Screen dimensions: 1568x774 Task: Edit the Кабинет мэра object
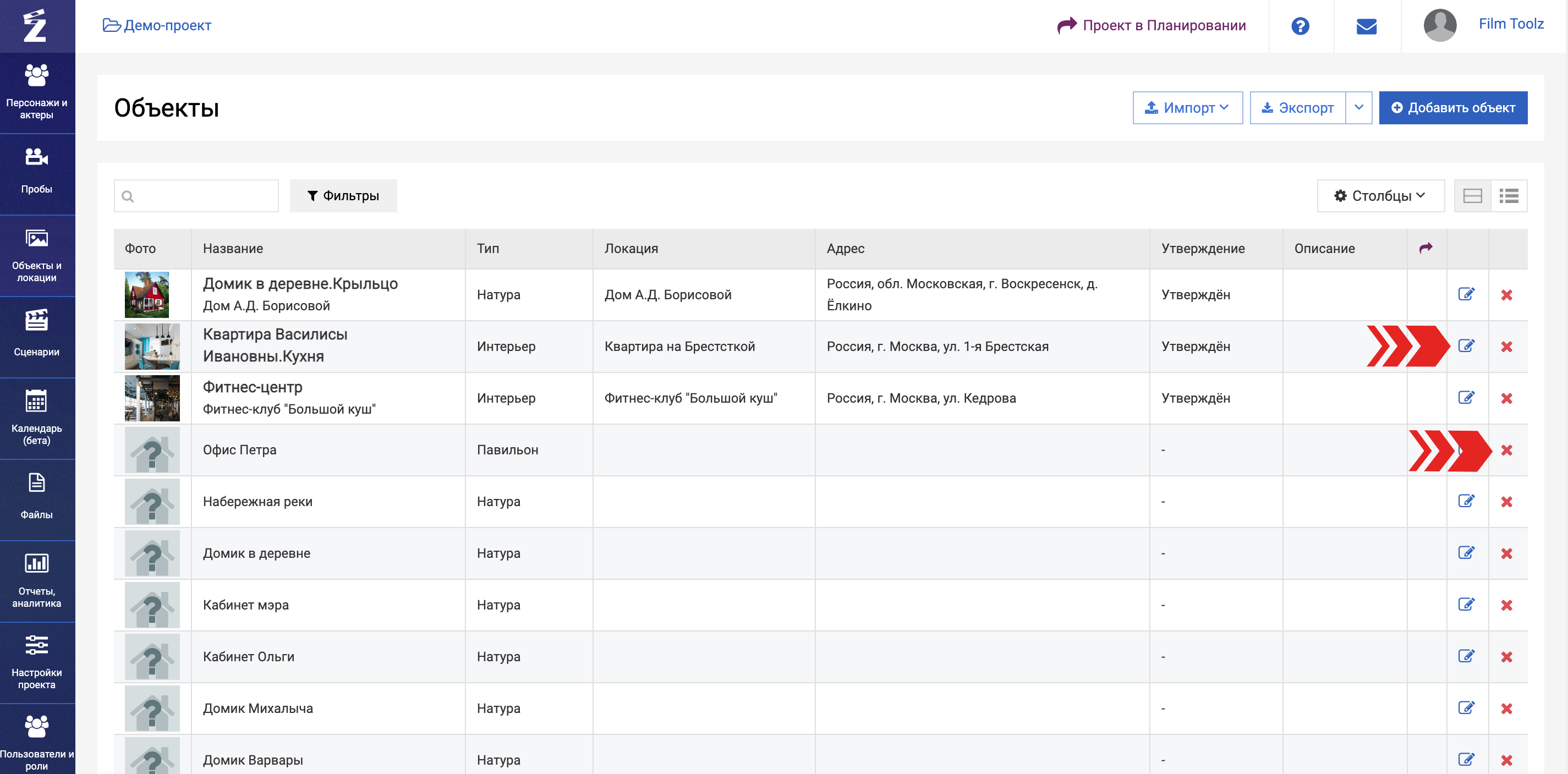1466,605
